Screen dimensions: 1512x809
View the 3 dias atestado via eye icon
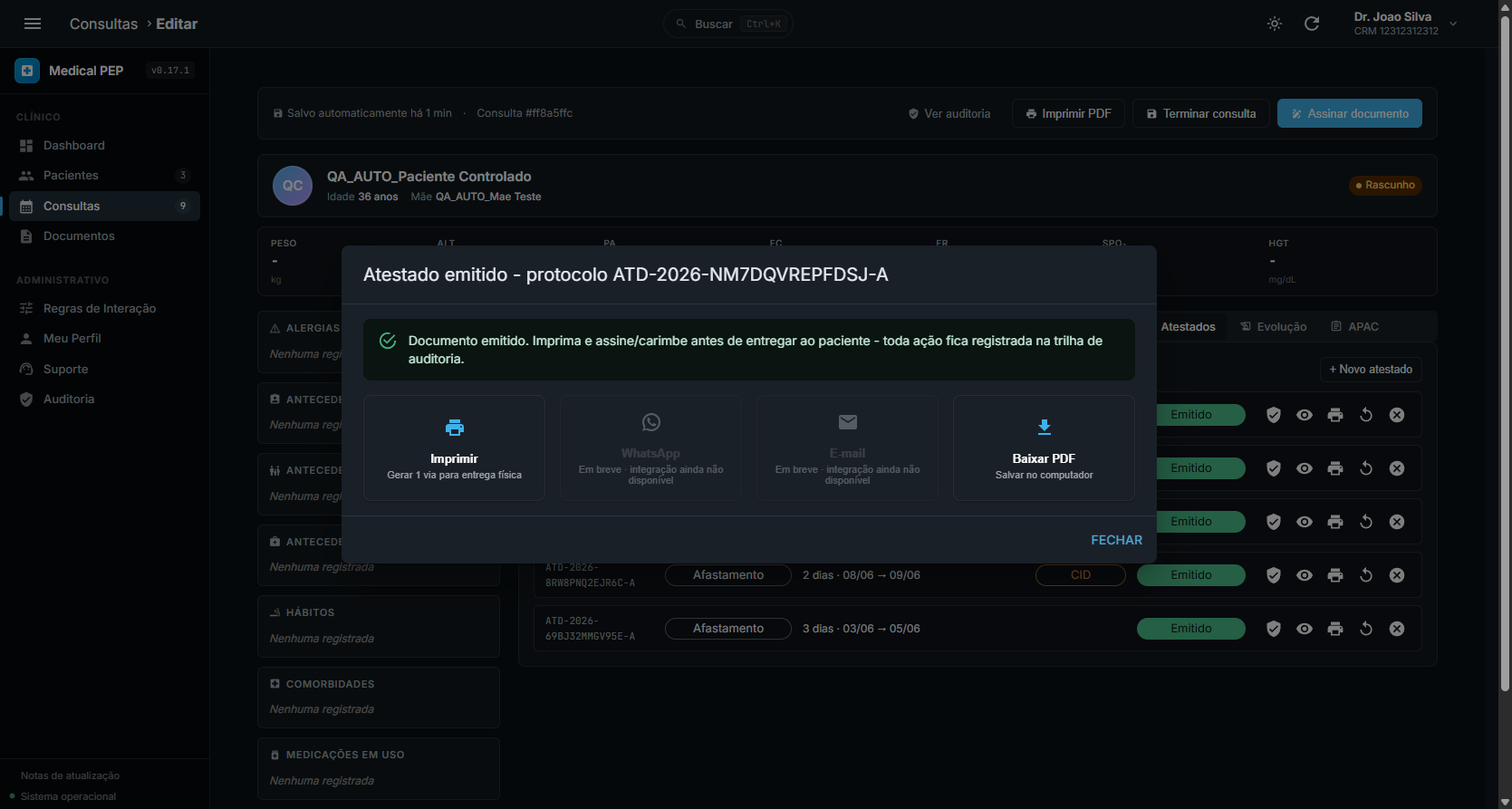click(x=1305, y=629)
